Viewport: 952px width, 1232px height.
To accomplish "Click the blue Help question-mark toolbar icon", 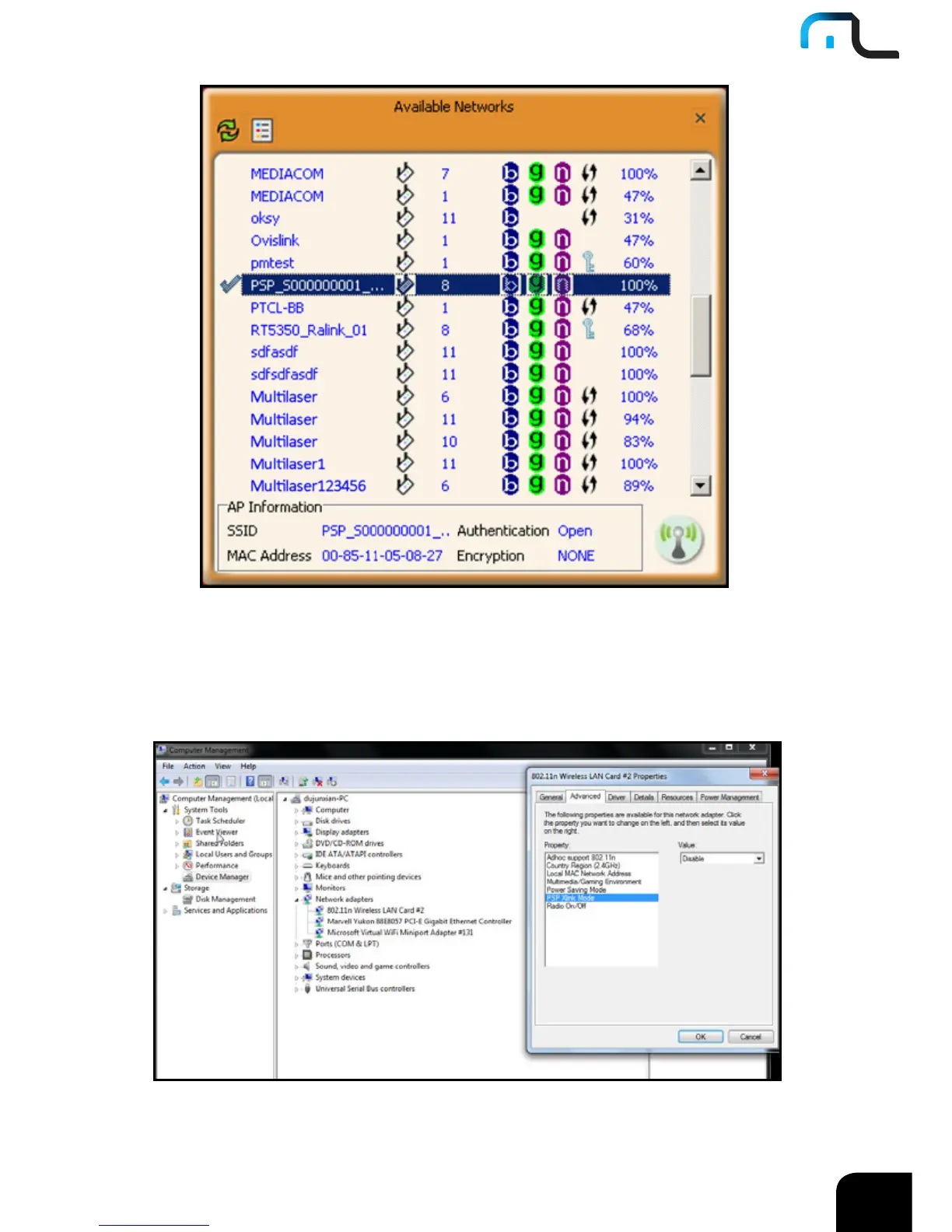I will tap(250, 782).
